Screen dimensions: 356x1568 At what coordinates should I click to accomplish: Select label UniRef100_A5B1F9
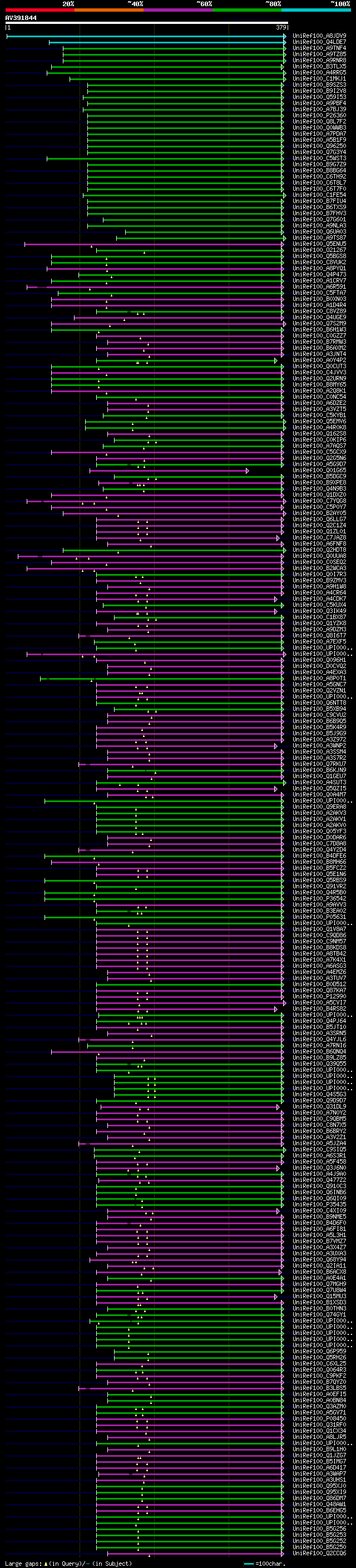point(319,140)
